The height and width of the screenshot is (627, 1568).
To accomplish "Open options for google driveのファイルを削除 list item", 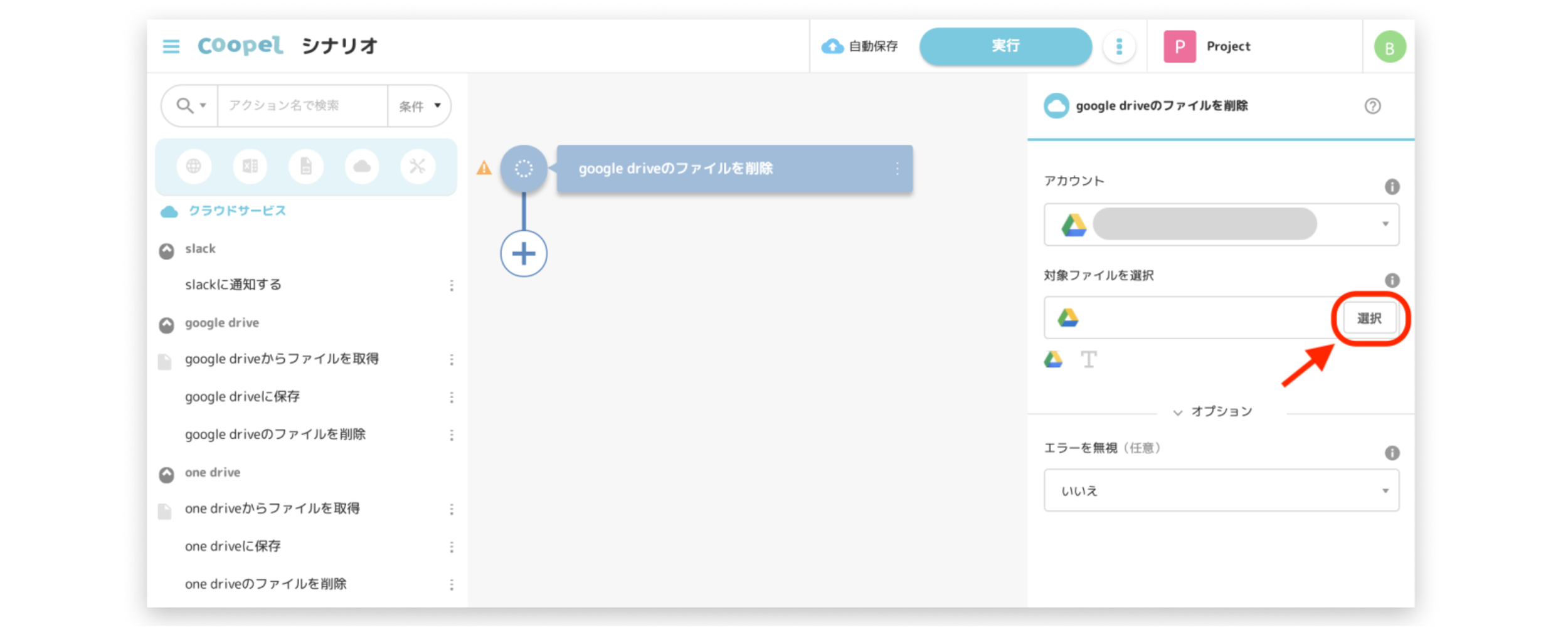I will pos(452,435).
